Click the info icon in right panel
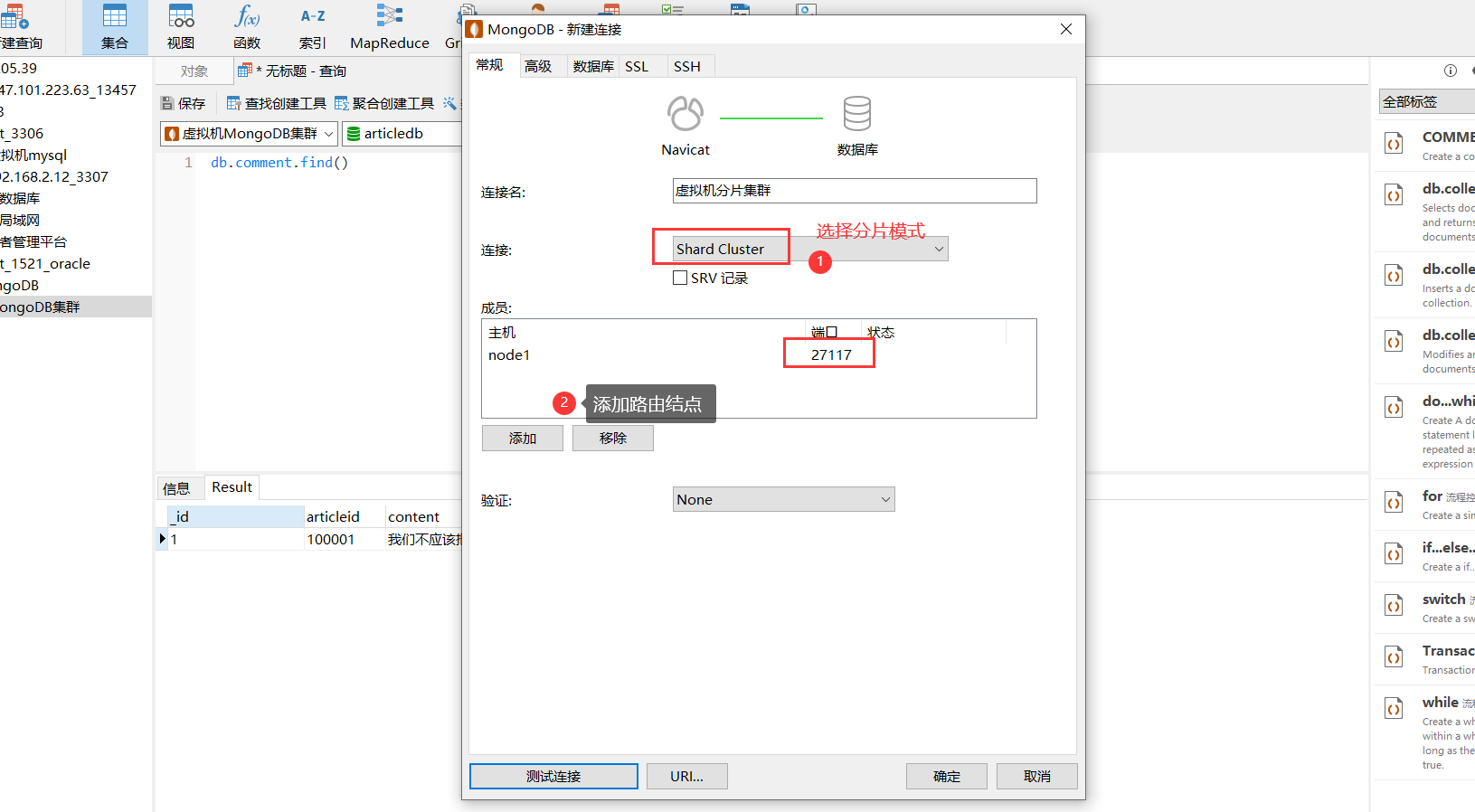1475x812 pixels. [1451, 71]
